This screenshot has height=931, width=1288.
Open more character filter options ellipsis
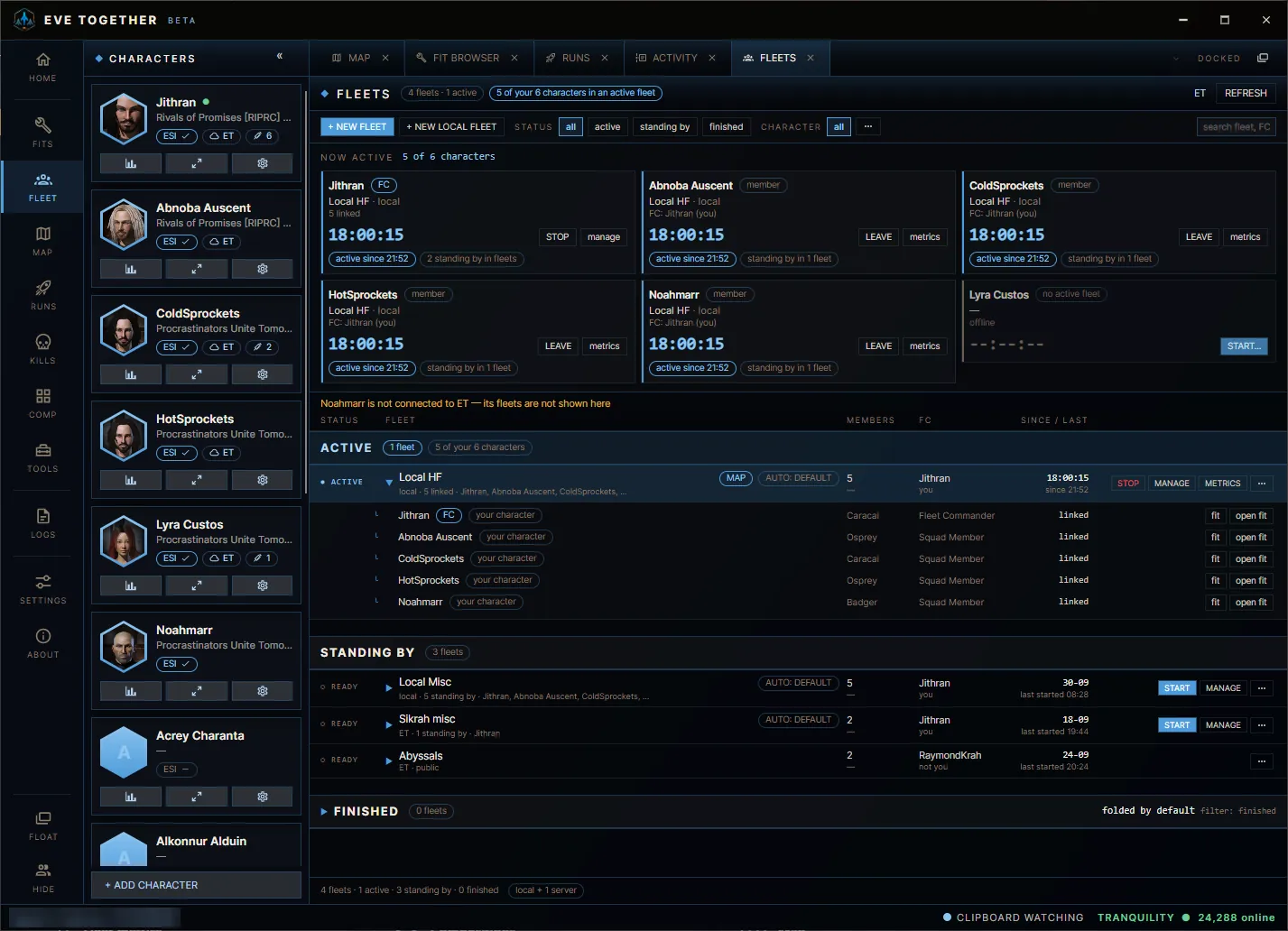click(x=867, y=127)
